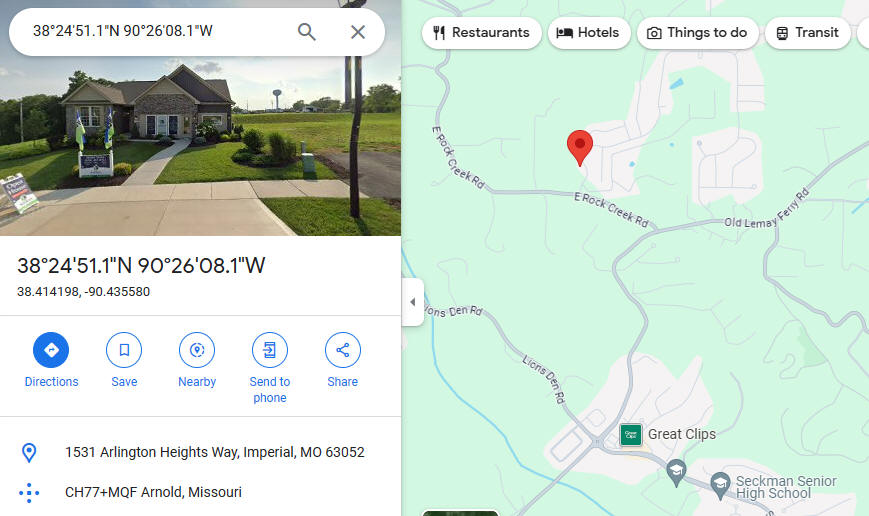Show Transit options chip
This screenshot has width=869, height=516.
tap(807, 33)
